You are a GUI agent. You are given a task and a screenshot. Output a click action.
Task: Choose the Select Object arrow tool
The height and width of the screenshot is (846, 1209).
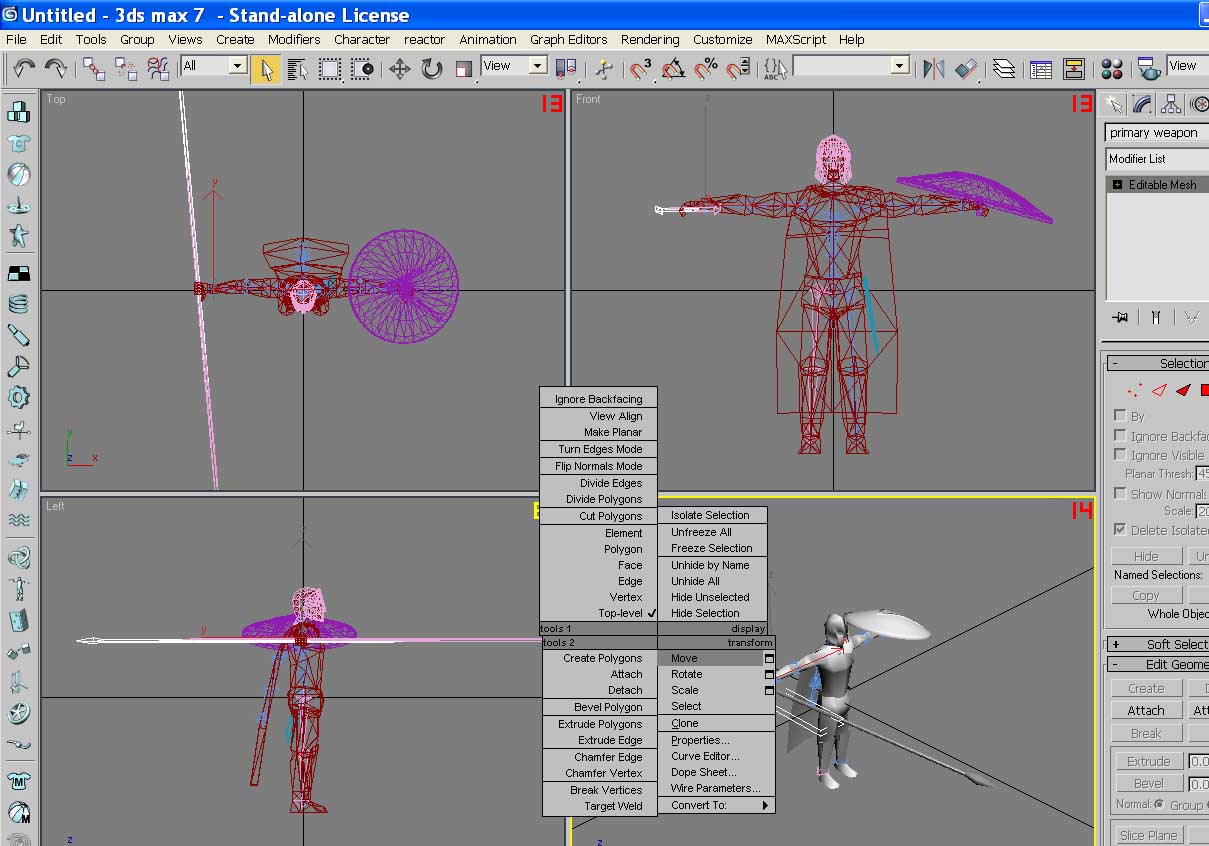266,68
